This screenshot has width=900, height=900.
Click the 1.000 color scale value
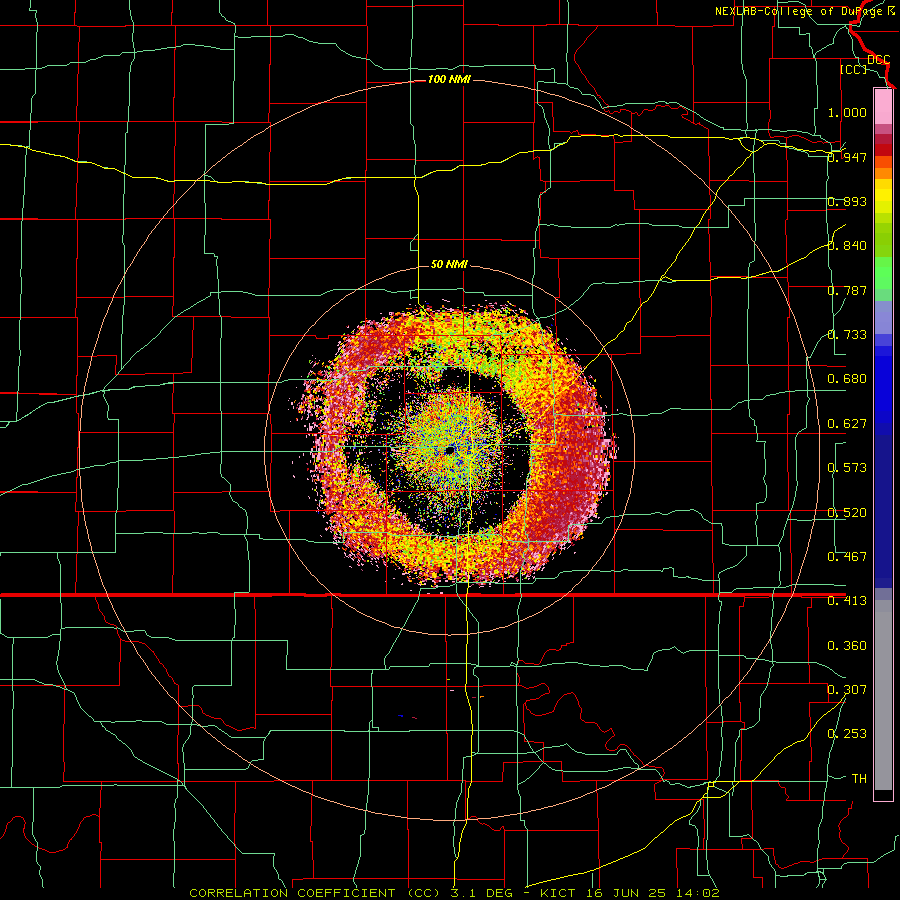[847, 112]
